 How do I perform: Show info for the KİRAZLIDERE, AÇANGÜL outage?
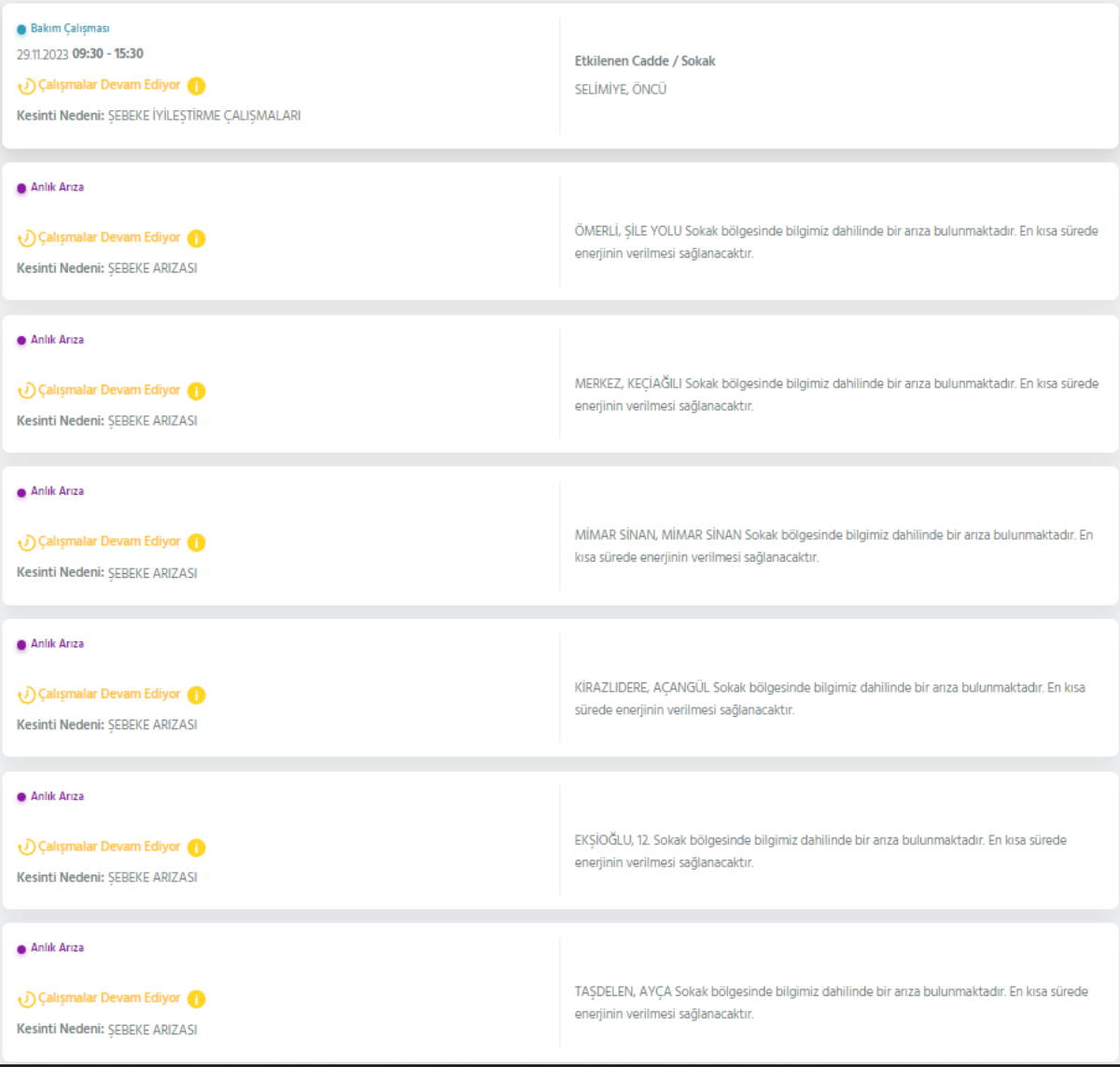coord(196,695)
